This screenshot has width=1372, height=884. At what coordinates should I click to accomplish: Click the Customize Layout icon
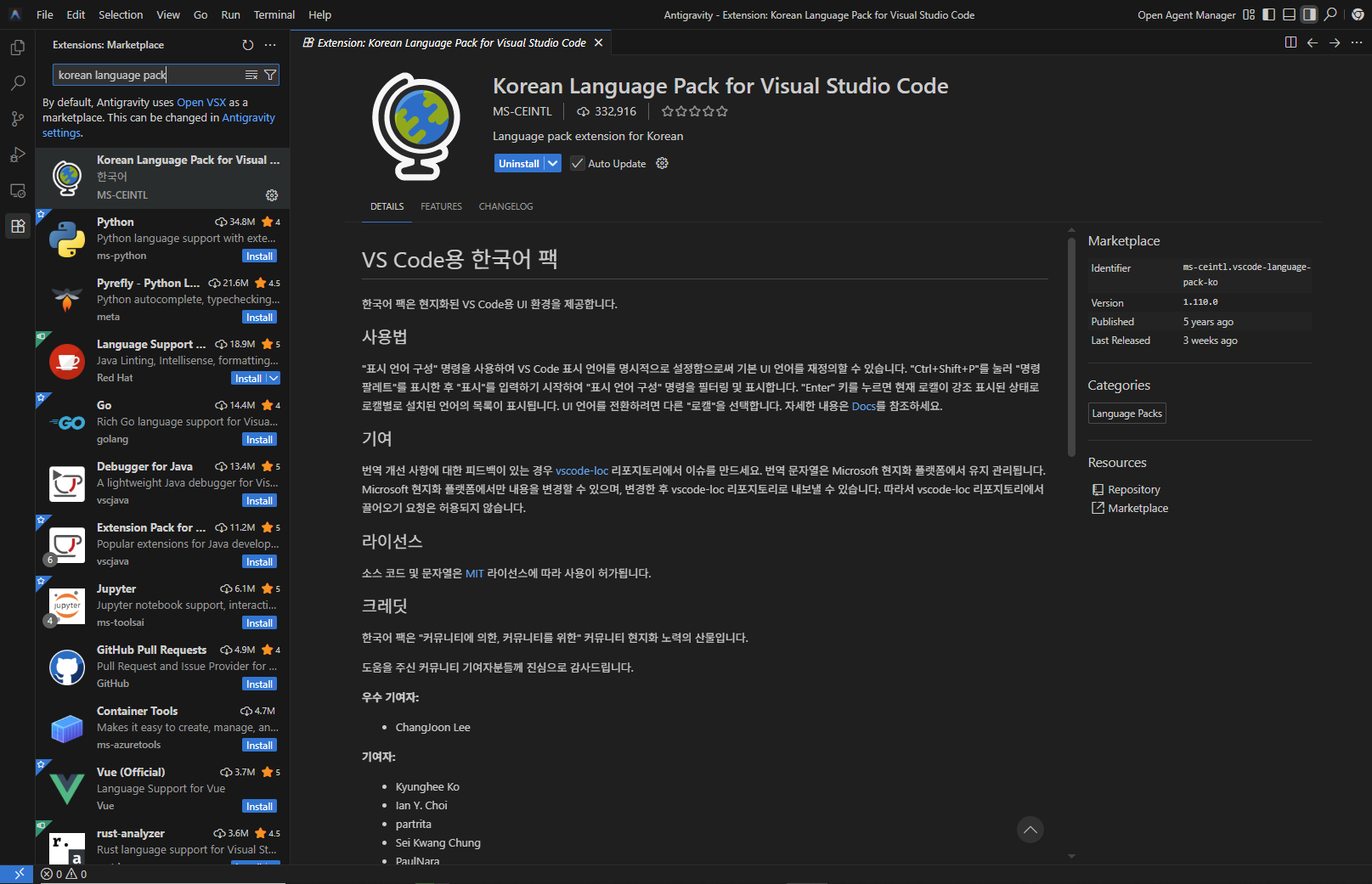coord(1249,14)
